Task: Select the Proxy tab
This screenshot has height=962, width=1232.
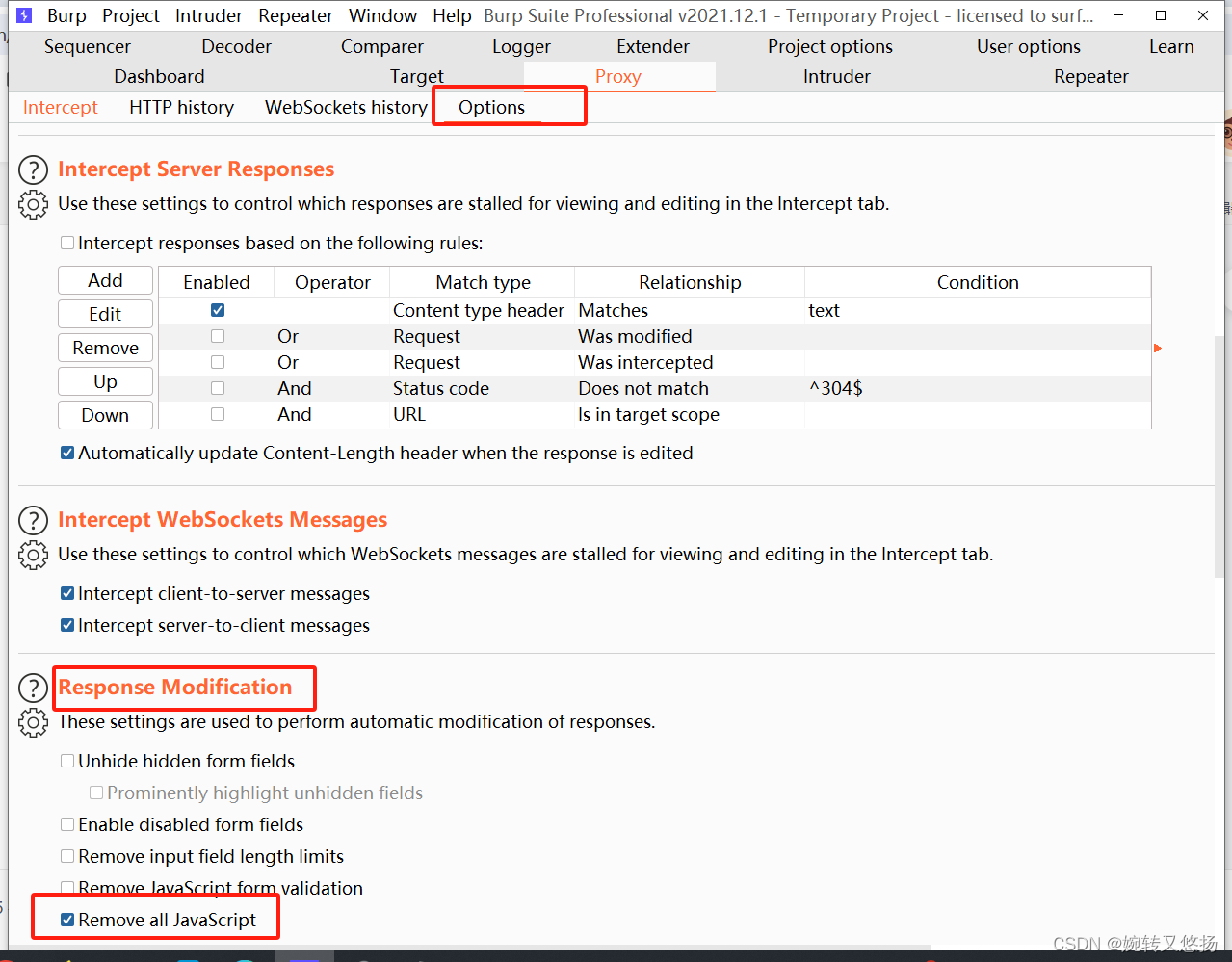Action: pyautogui.click(x=618, y=76)
